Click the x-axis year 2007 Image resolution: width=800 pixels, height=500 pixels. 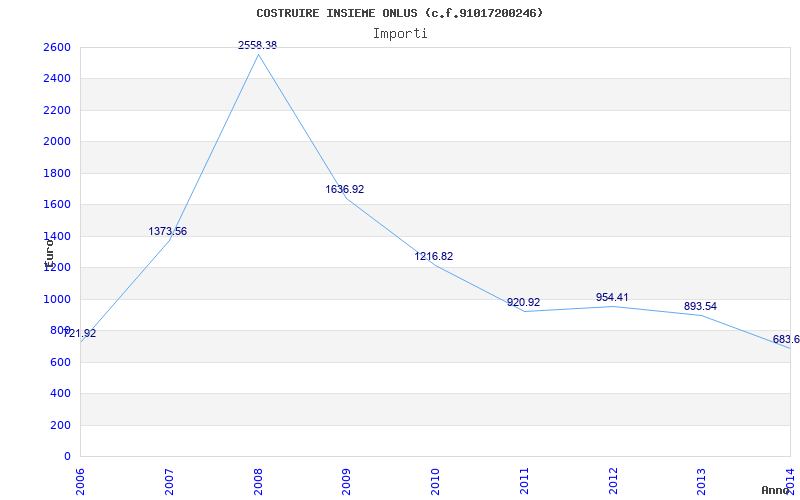pos(169,482)
